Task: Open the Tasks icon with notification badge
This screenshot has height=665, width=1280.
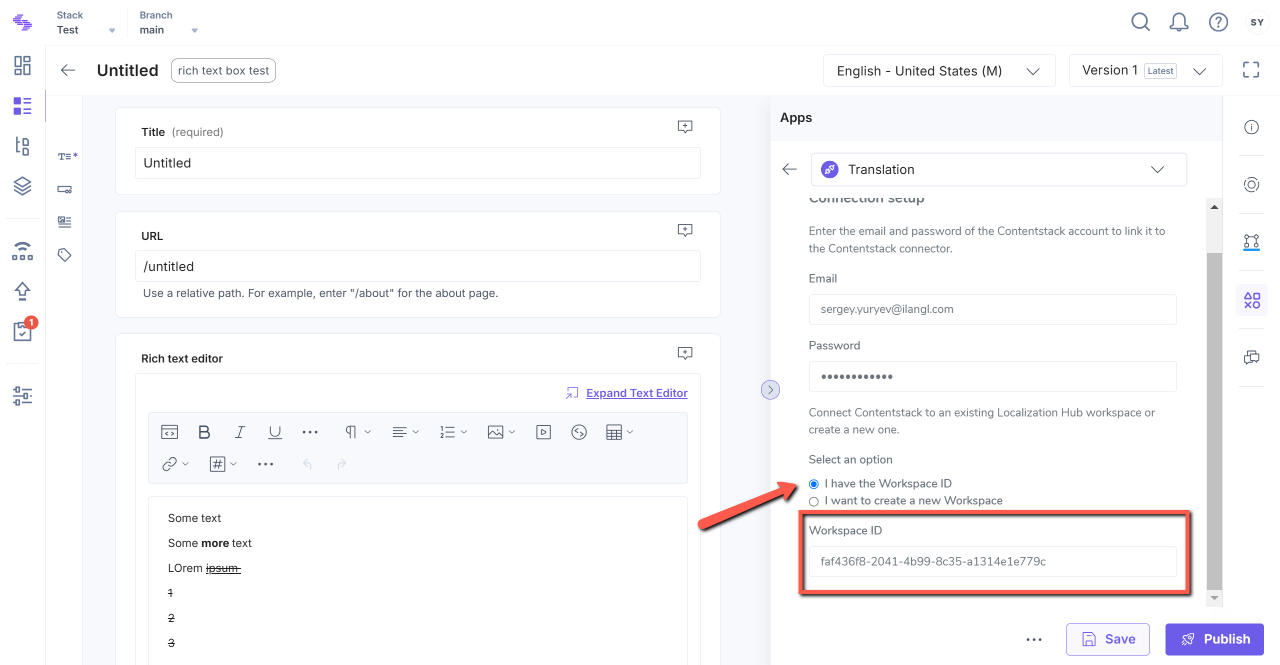Action: [x=23, y=330]
